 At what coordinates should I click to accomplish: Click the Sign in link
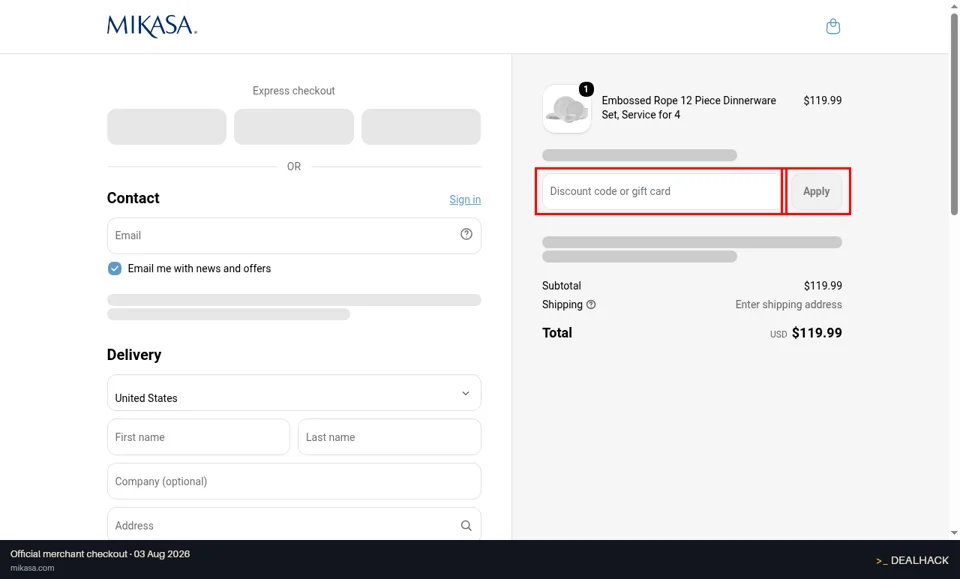point(465,200)
